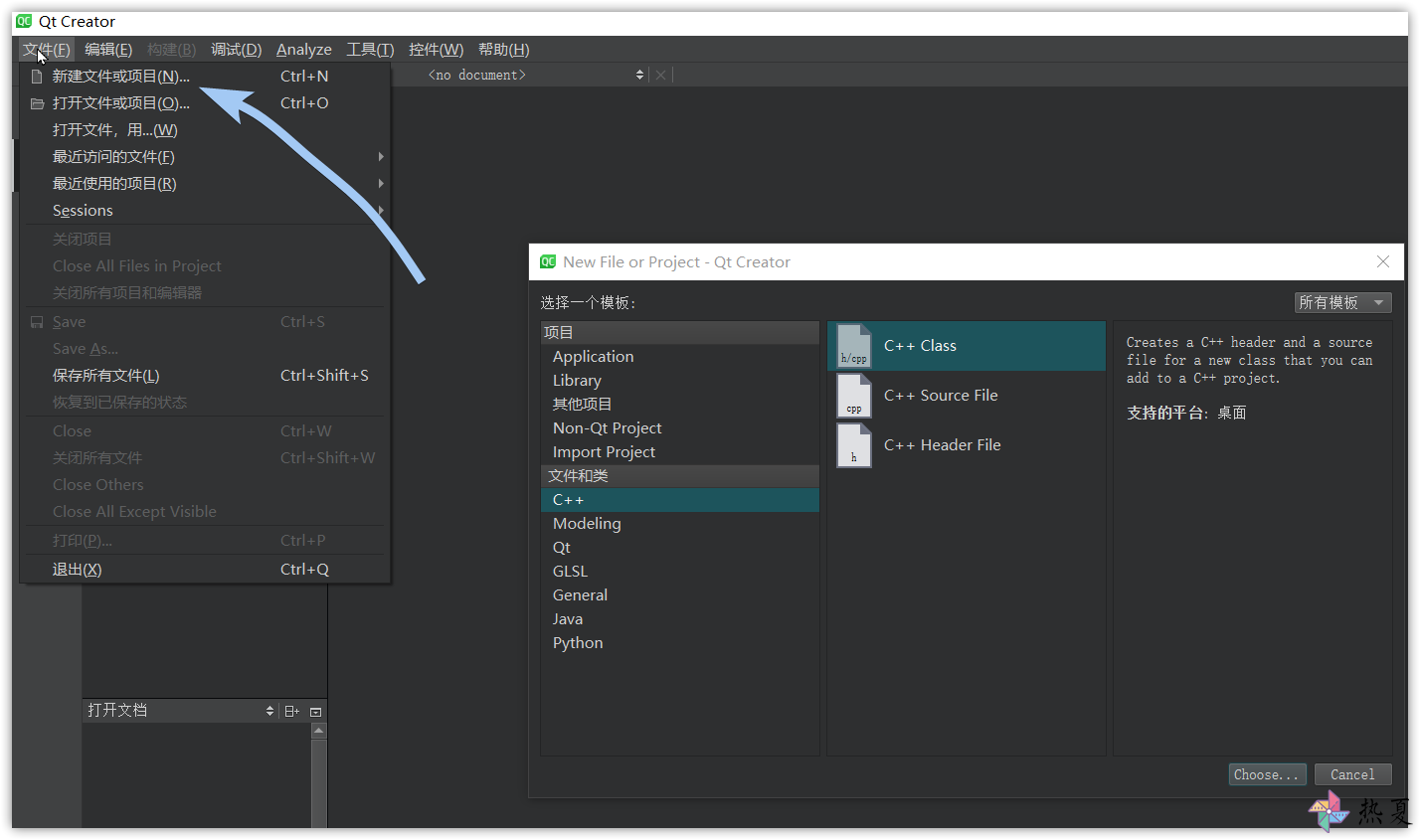Open the 构建(B) menu
Viewport: 1420px width, 840px height.
tap(171, 50)
